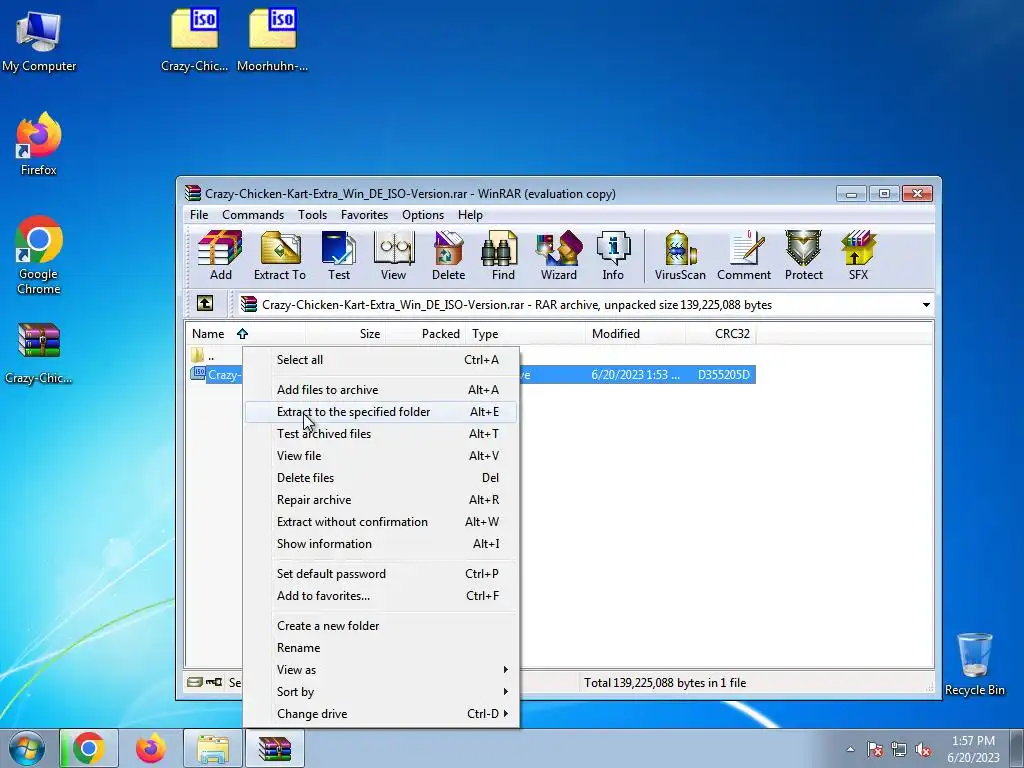Select the Firefox desktop shortcut
The width and height of the screenshot is (1024, 768).
tap(39, 144)
